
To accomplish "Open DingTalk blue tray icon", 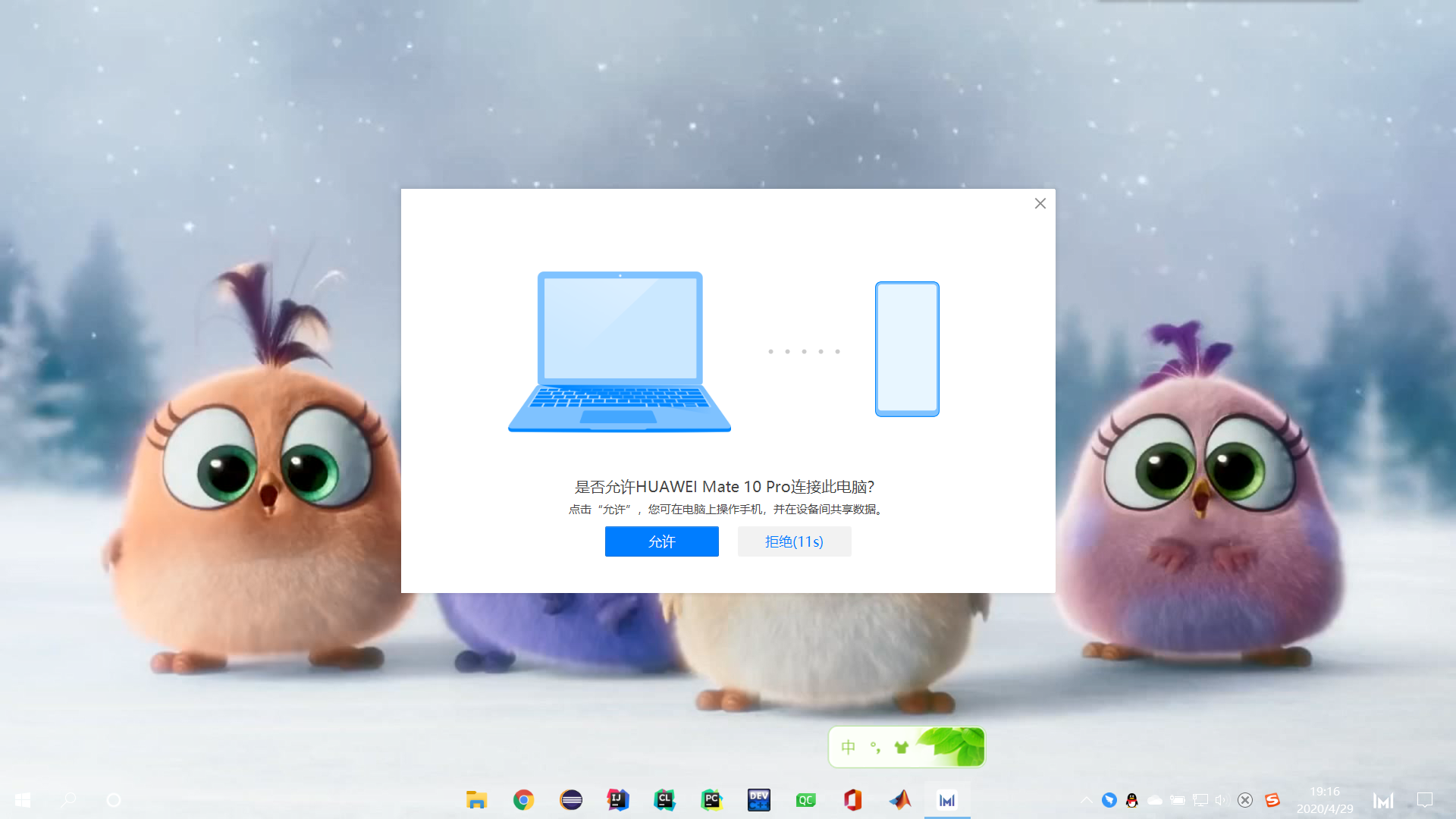I will [x=1109, y=800].
